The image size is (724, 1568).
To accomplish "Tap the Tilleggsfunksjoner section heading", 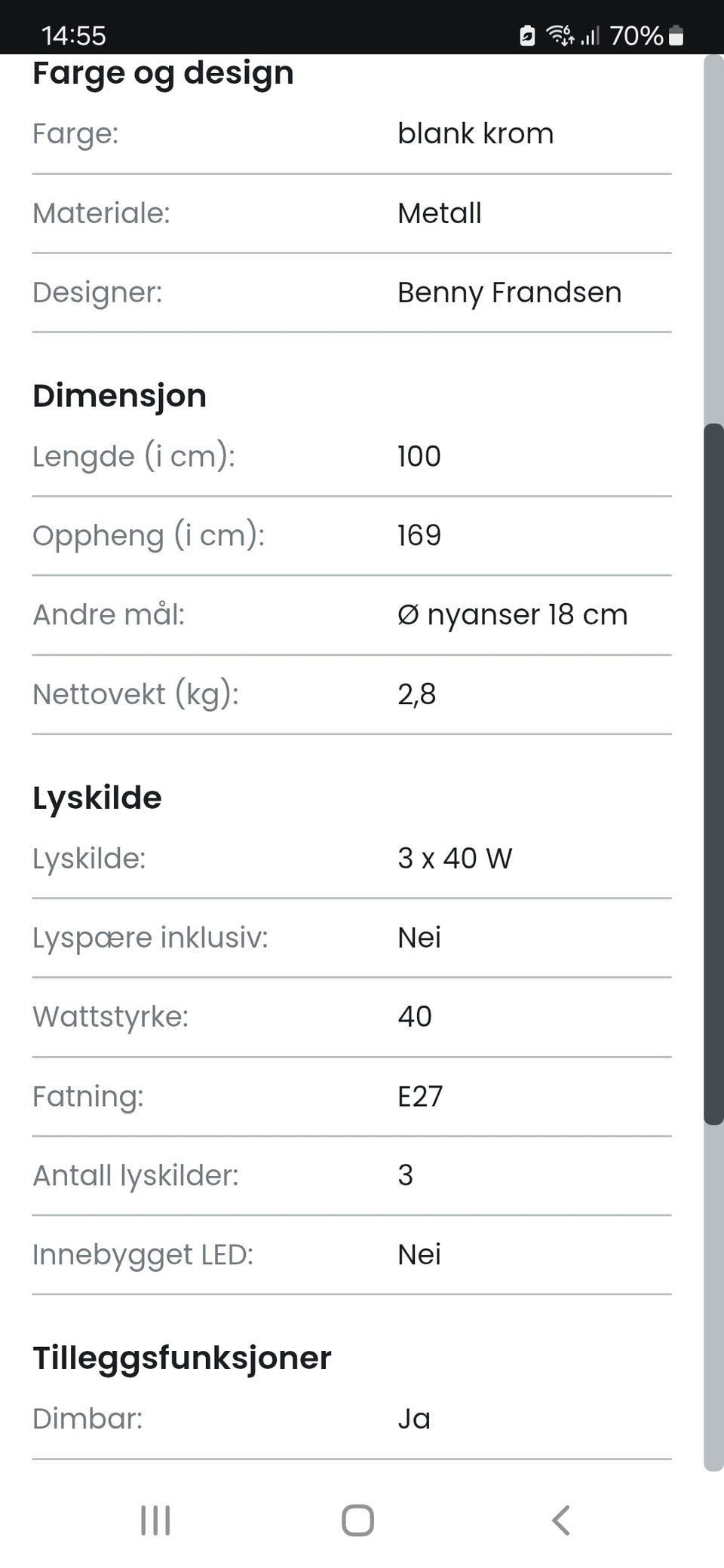I will (x=182, y=1358).
